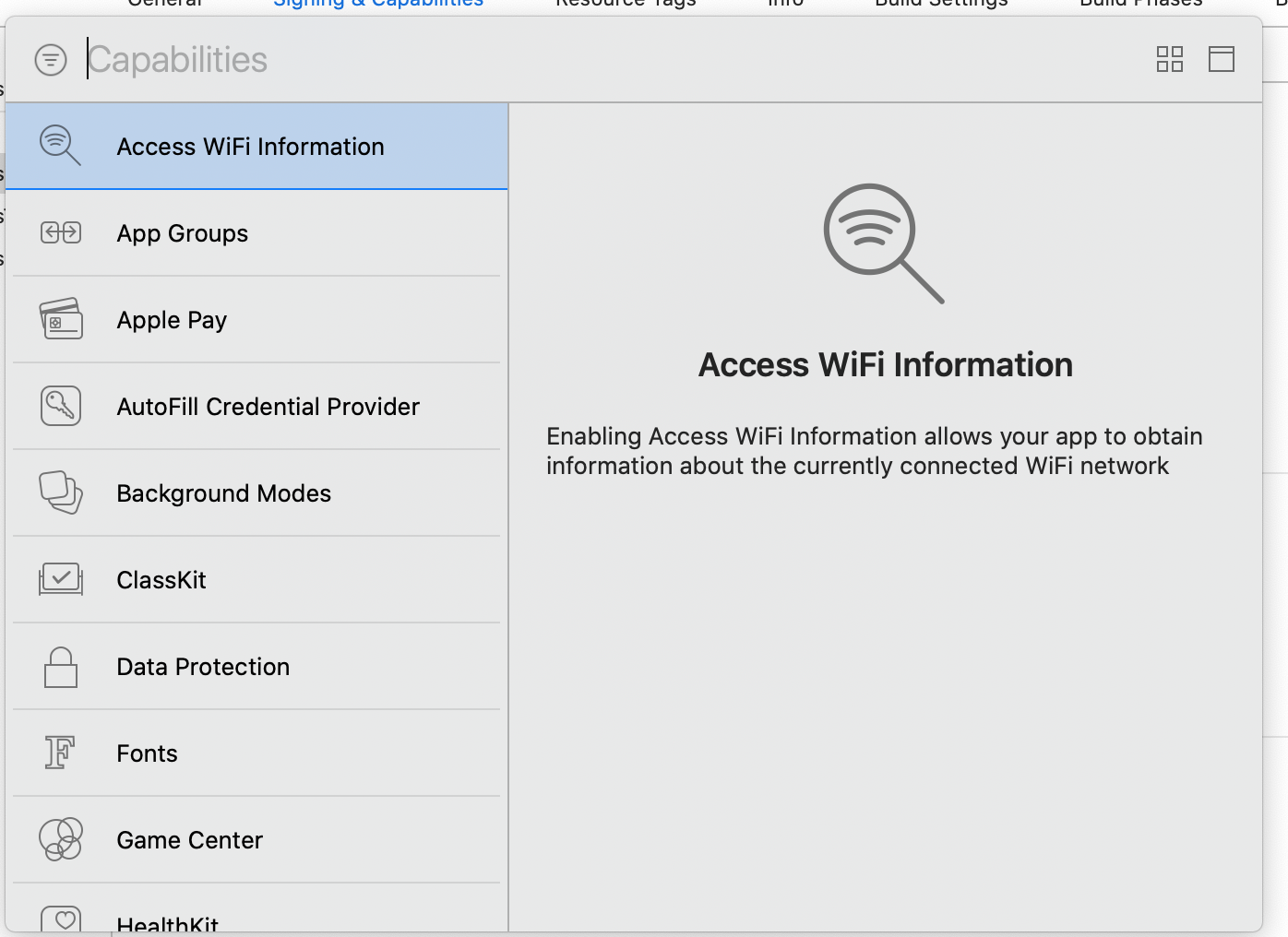Screen dimensions: 1288x937
Task: Click the Capabilities search field
Action: pyautogui.click(x=277, y=59)
